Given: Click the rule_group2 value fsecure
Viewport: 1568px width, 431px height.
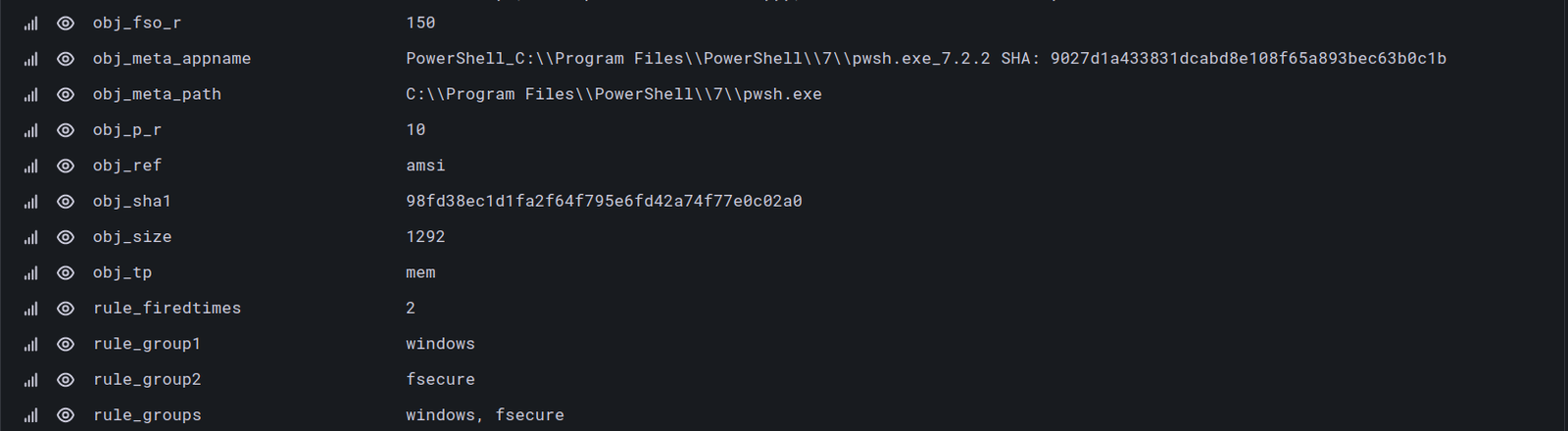Looking at the screenshot, I should (x=440, y=380).
